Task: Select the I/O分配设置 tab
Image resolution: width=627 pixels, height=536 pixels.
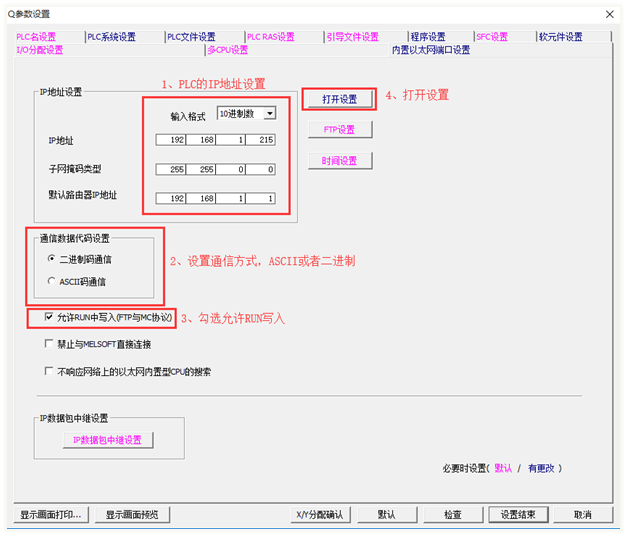Action: 40,50
